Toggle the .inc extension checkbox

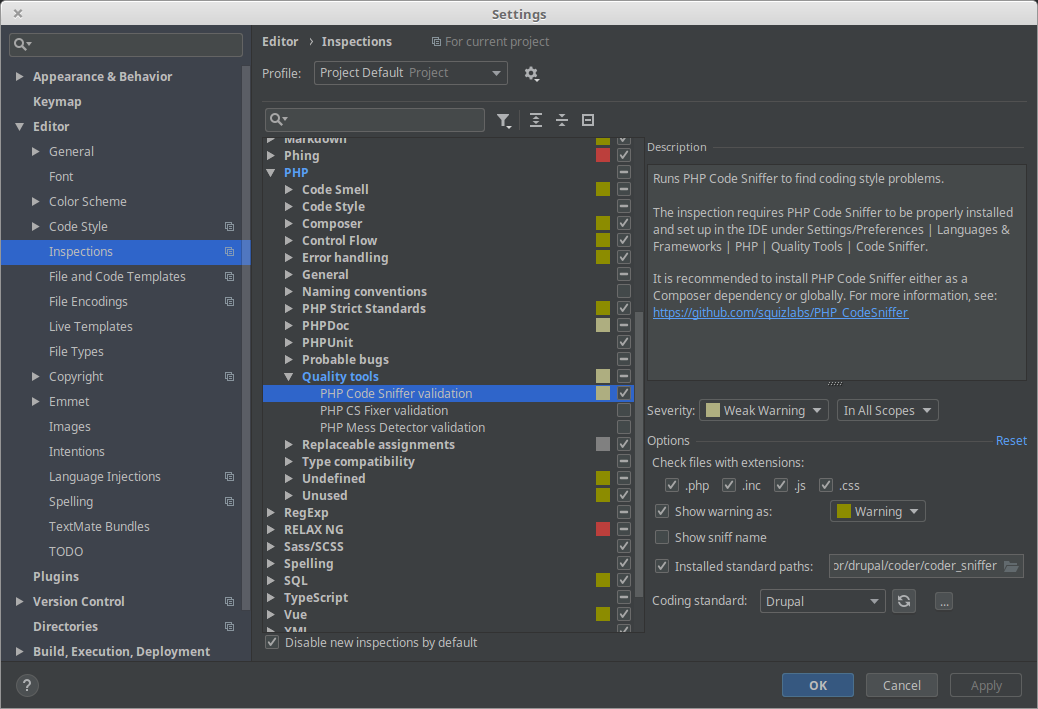pos(729,485)
